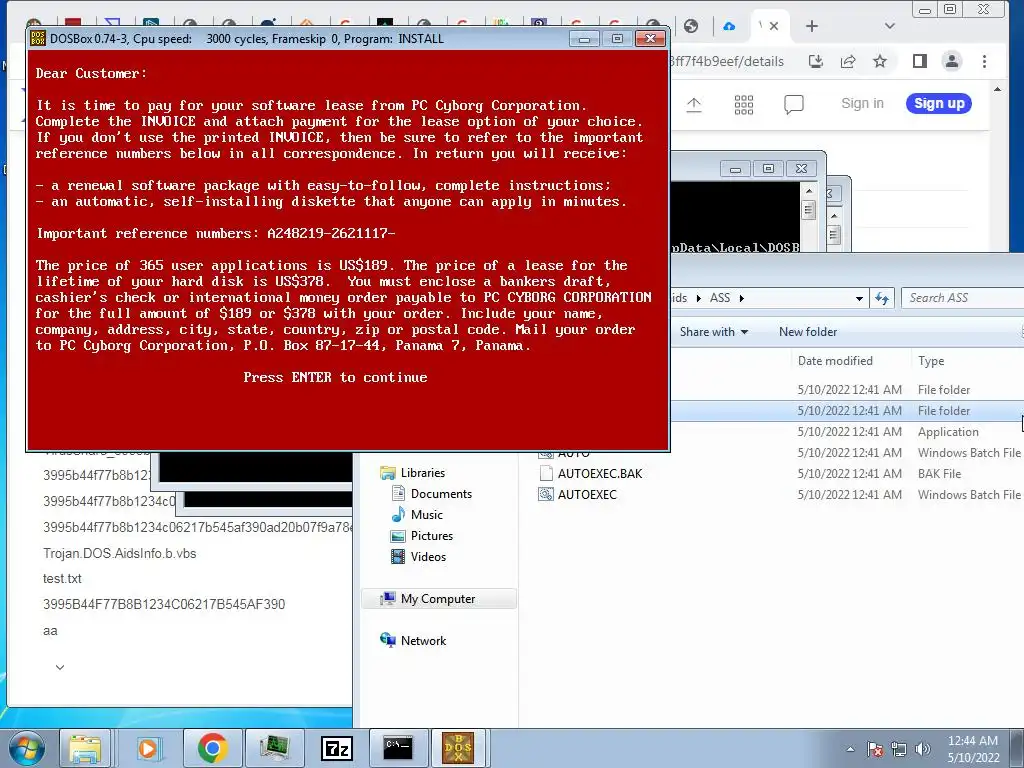
Task: Toggle the Chrome side panel
Action: (920, 61)
